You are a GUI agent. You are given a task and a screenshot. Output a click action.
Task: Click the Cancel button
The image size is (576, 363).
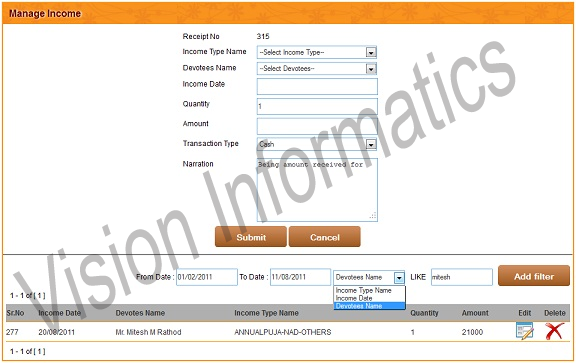[325, 237]
